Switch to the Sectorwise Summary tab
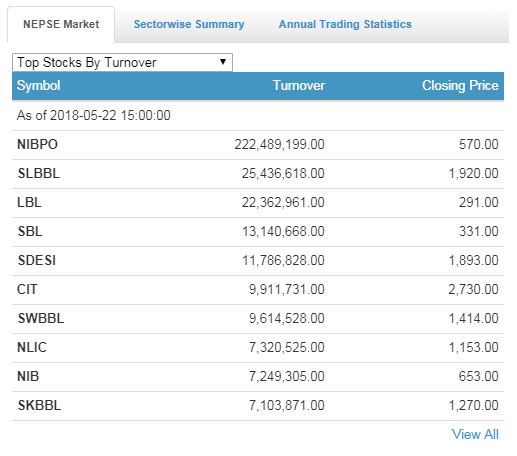Screen dimensions: 517x456 [189, 24]
